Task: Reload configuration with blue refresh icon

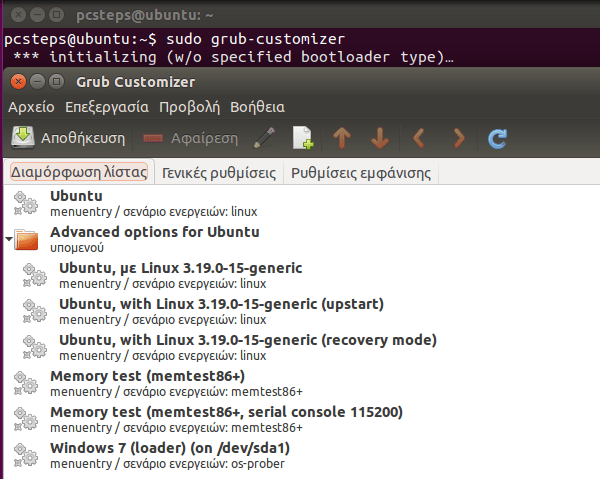Action: point(497,138)
